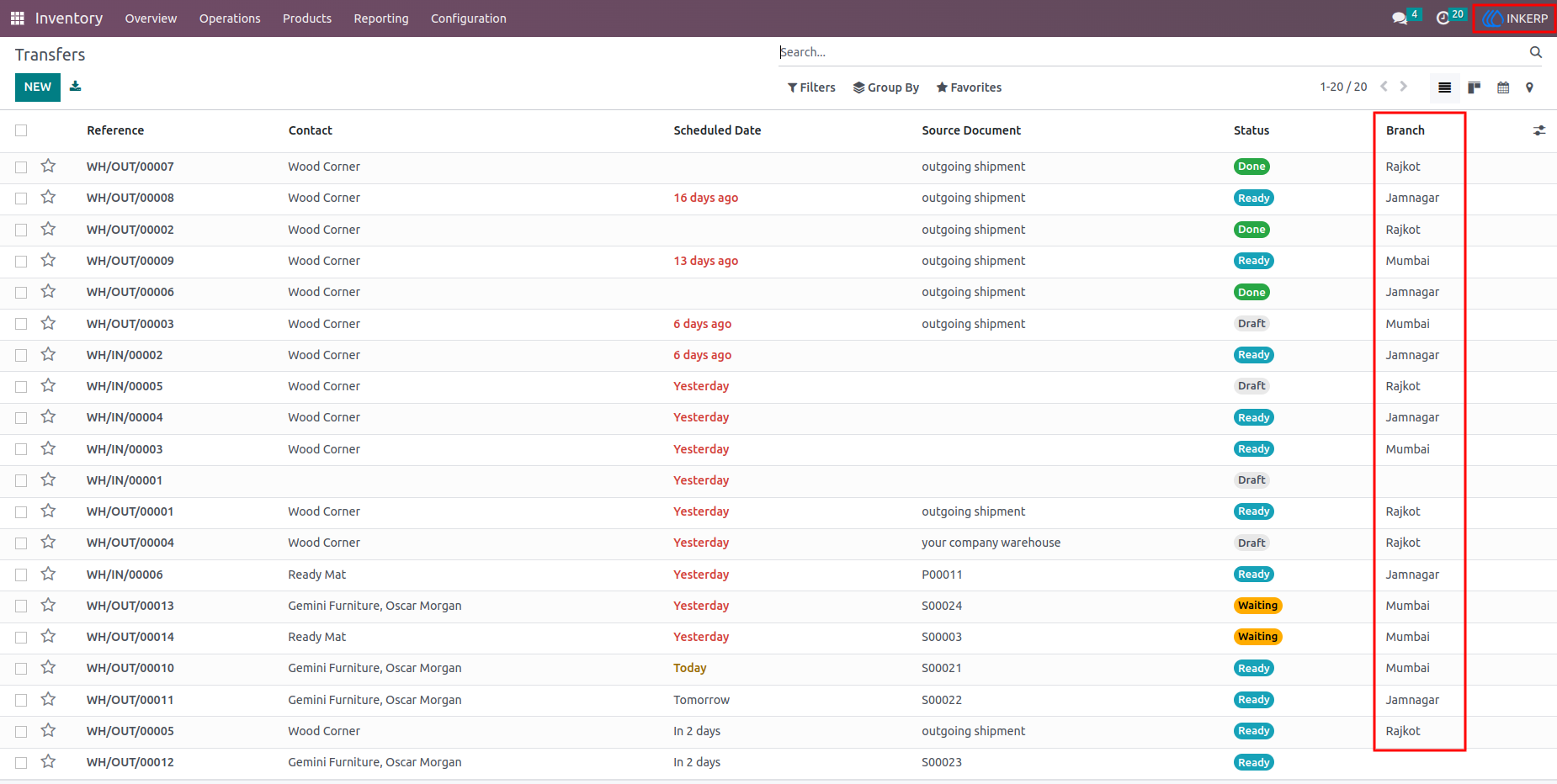Click the import records download icon
Image resolution: width=1557 pixels, height=784 pixels.
[76, 87]
